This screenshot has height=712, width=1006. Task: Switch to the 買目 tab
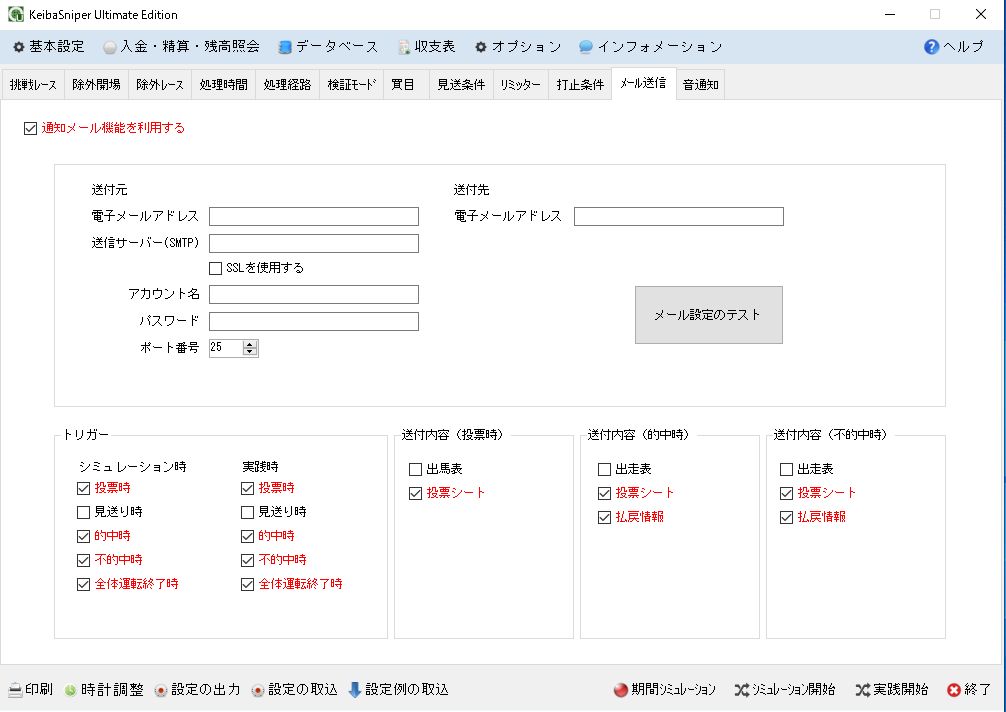(406, 85)
